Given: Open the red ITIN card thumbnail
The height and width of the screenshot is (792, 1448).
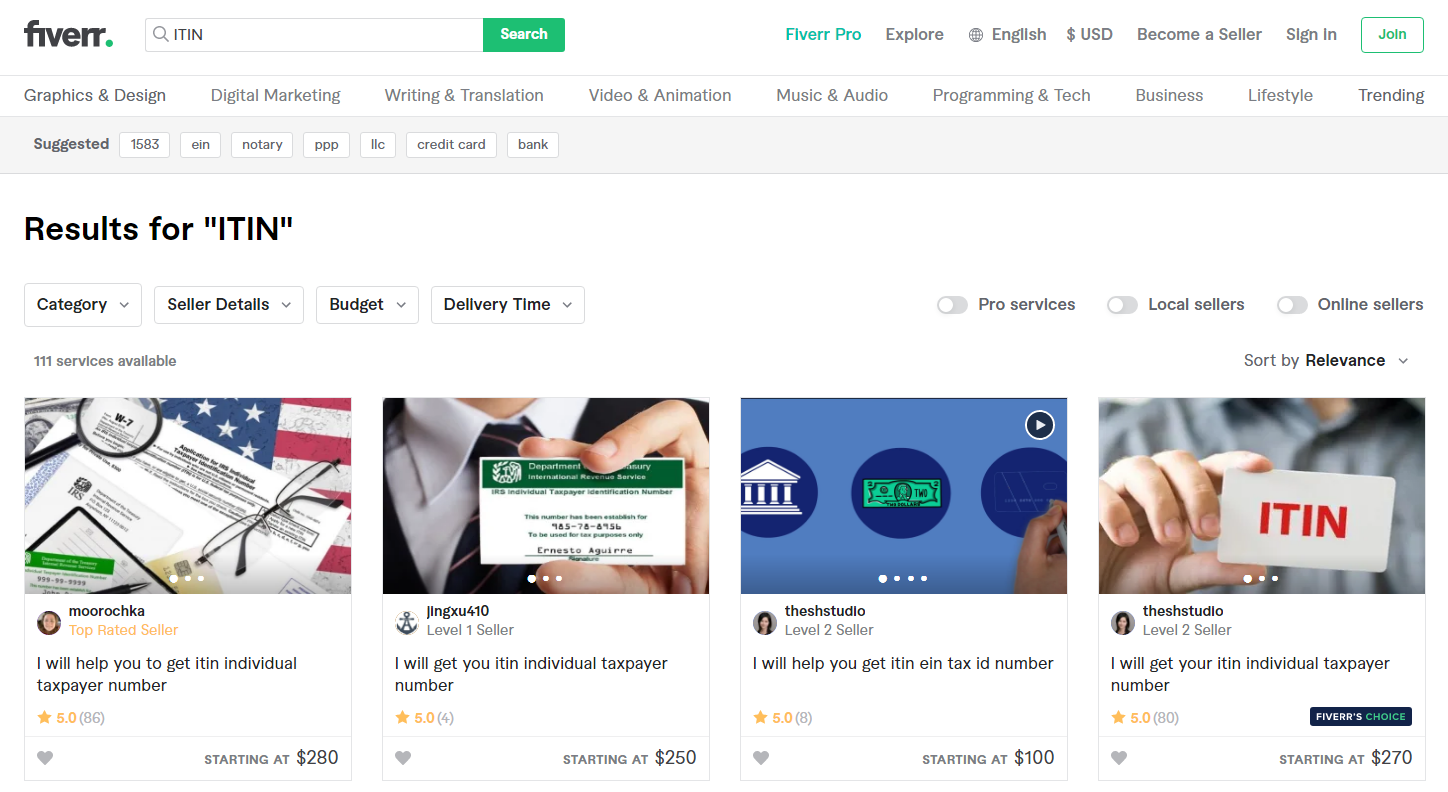Looking at the screenshot, I should pos(1262,496).
